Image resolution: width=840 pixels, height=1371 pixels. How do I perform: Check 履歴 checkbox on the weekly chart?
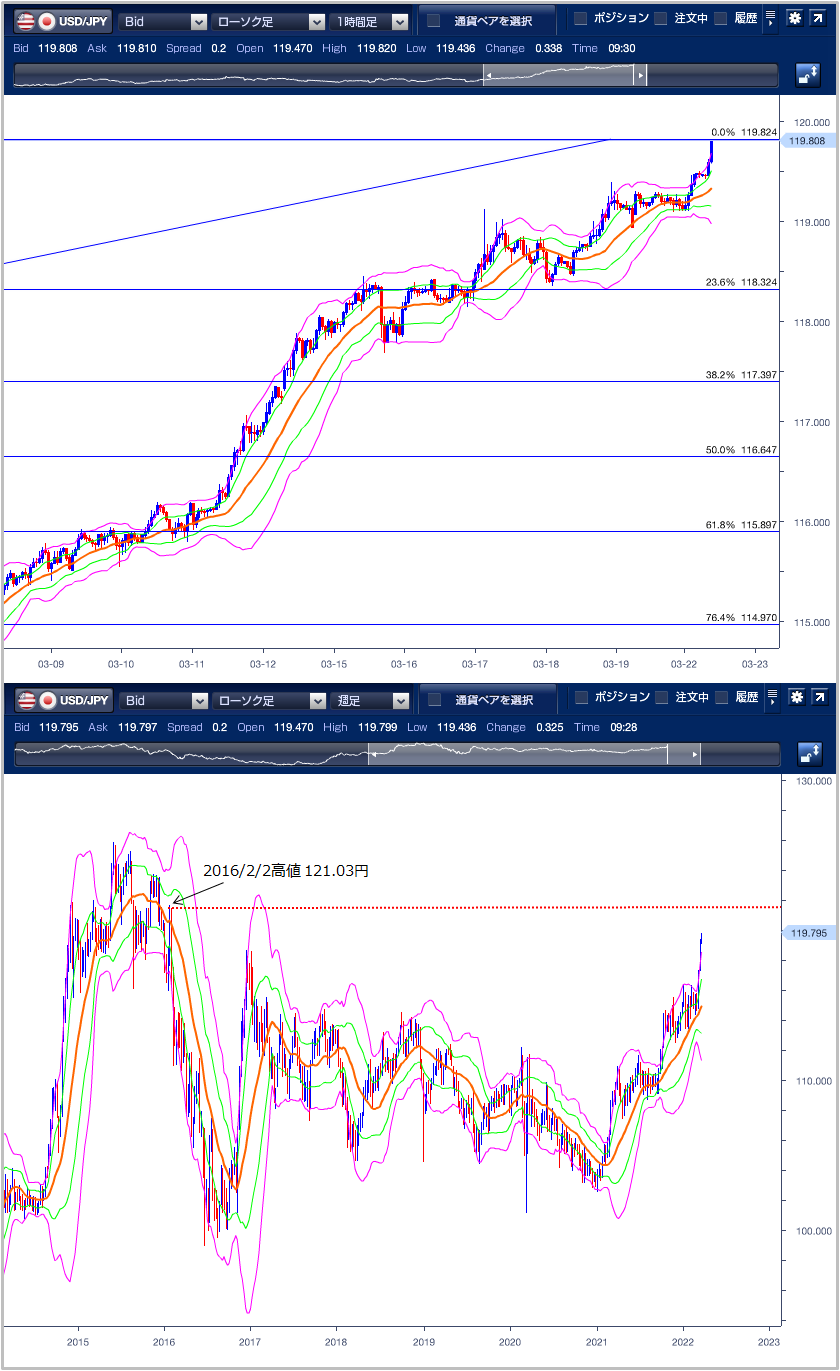click(x=720, y=698)
